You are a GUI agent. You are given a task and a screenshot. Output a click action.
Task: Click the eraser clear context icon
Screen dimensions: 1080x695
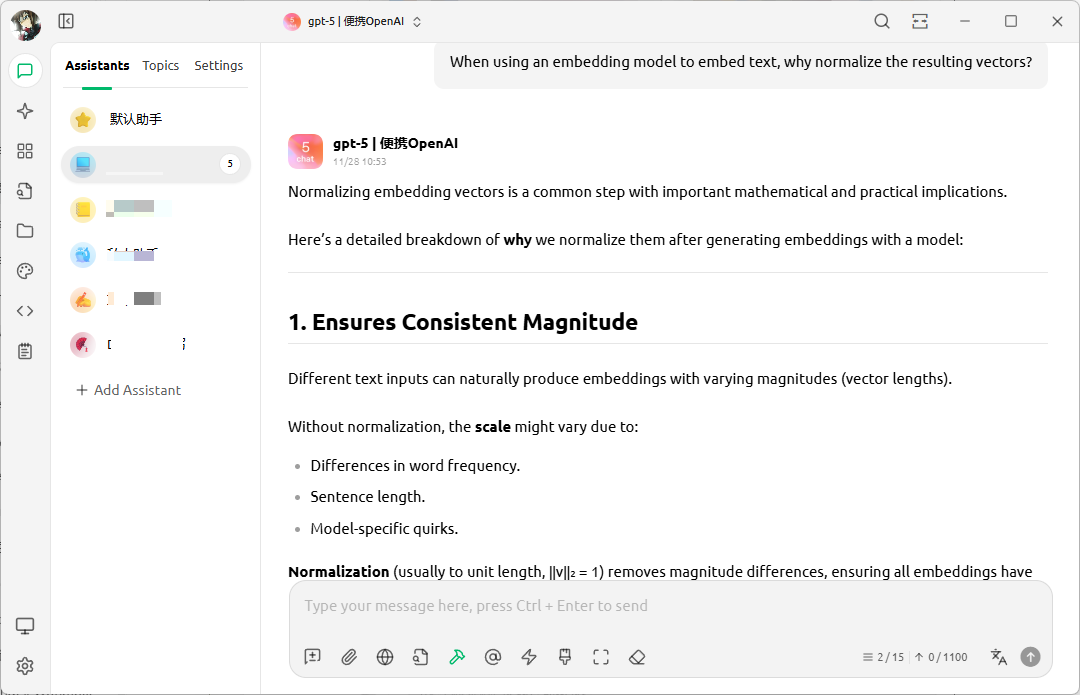click(x=637, y=657)
